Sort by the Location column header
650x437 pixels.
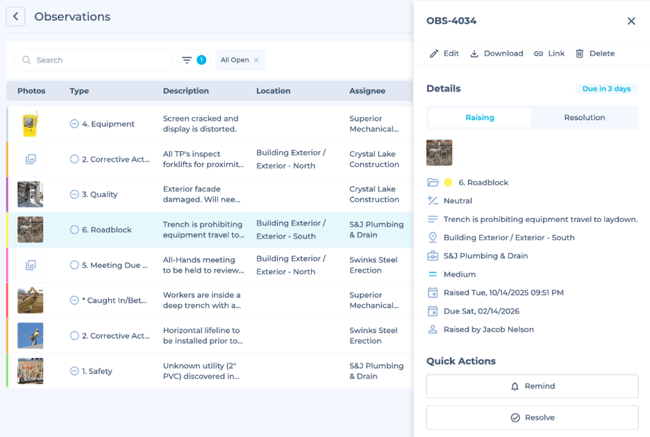point(273,91)
